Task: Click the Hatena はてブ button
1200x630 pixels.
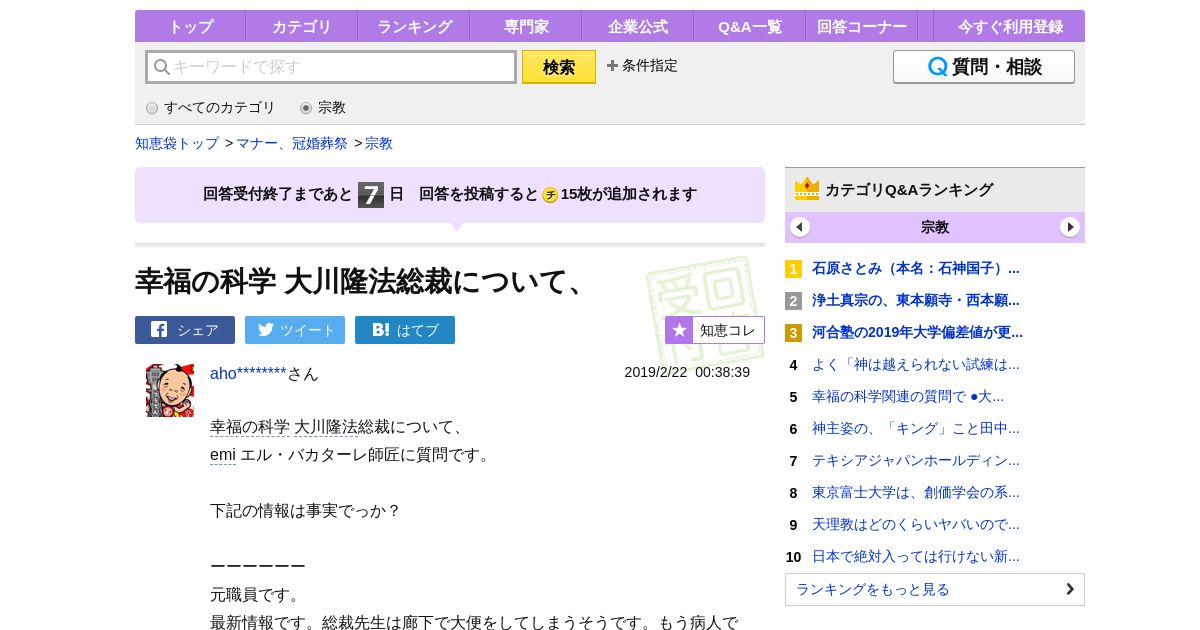Action: (x=405, y=330)
